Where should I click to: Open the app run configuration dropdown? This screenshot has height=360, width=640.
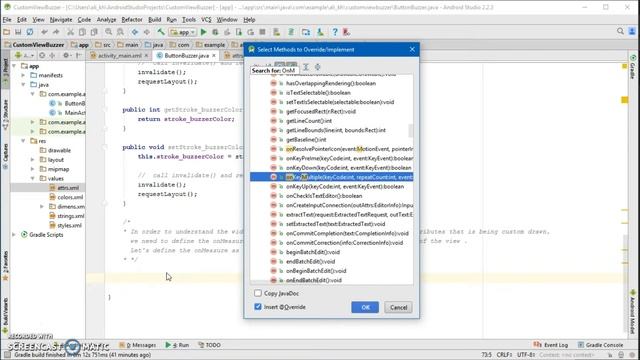(183, 32)
